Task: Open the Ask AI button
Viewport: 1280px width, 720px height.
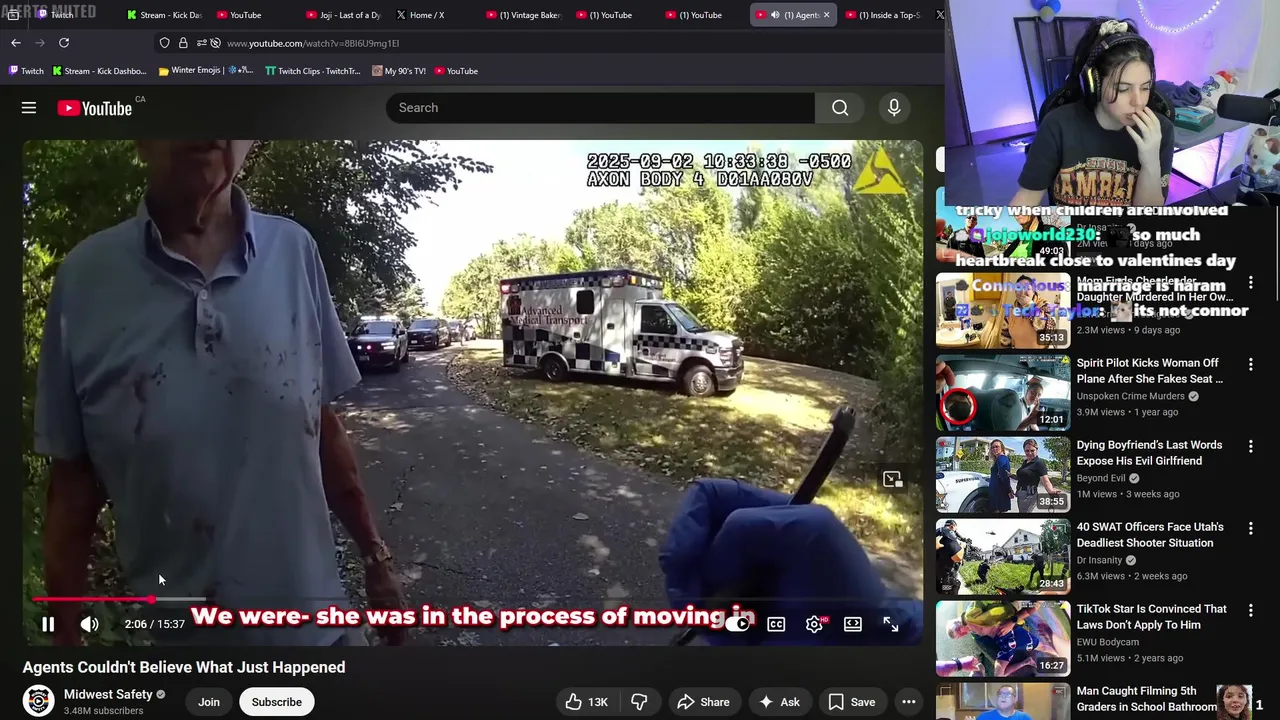Action: coord(779,702)
